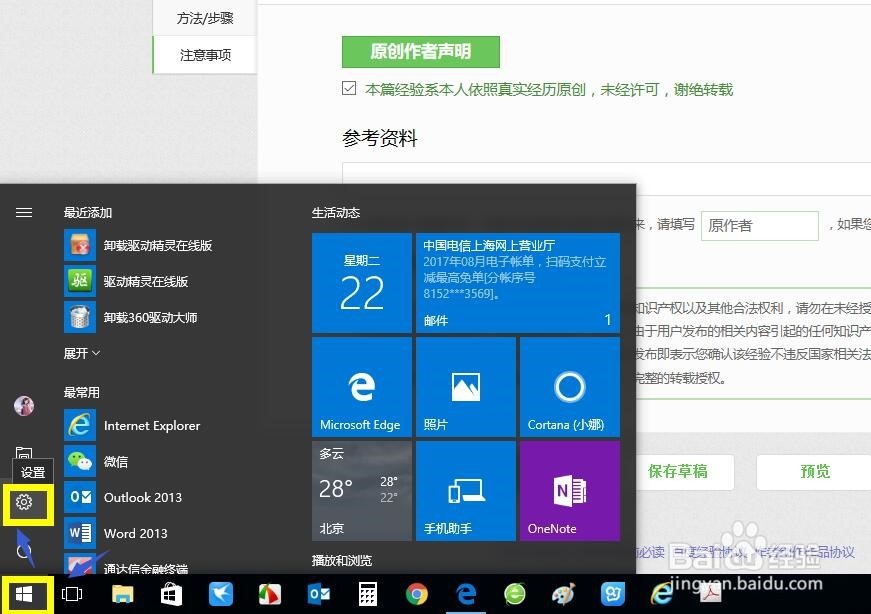Viewport: 871px width, 614px height.
Task: Click the 原作者 input field
Action: coord(760,225)
